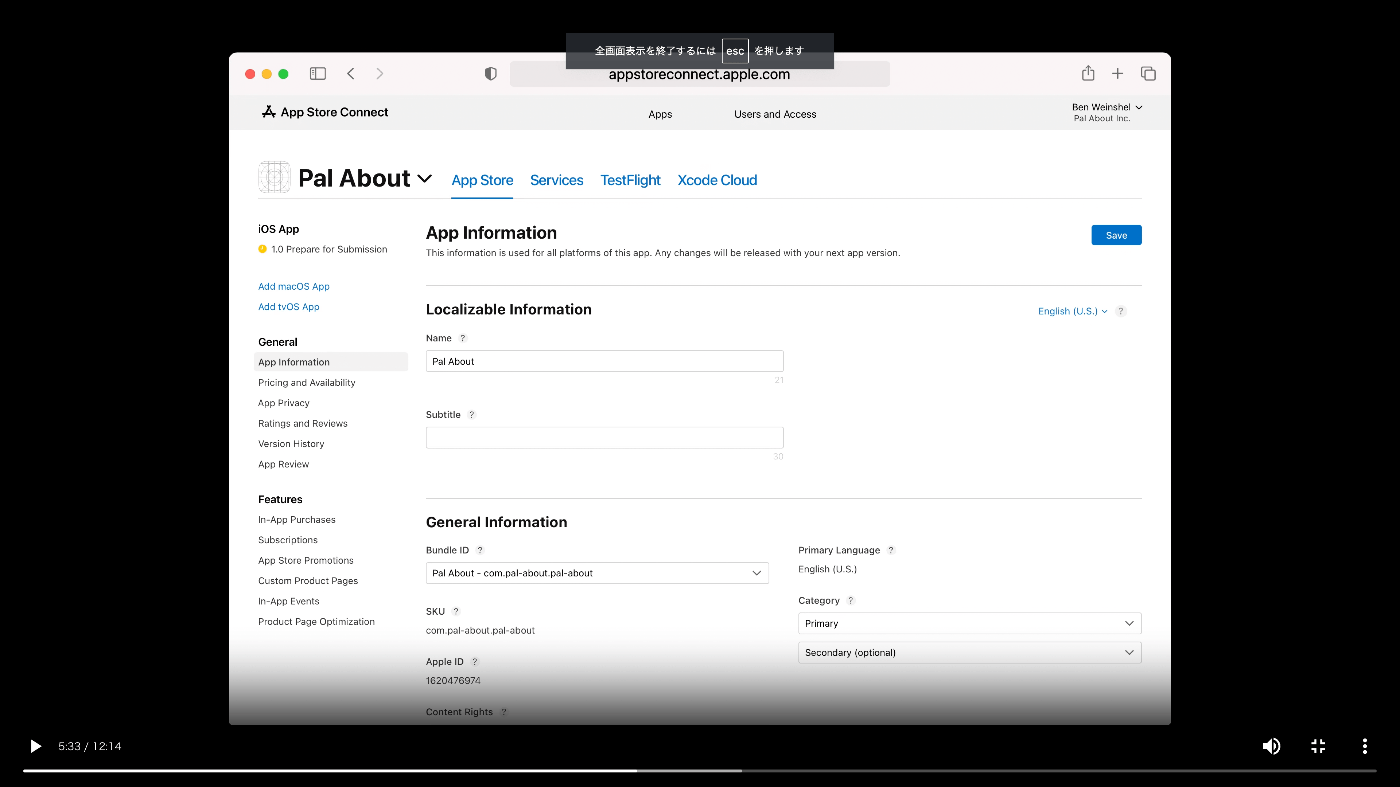Click the SKU value com.pal-about.pal-about
The width and height of the screenshot is (1400, 787).
point(480,631)
